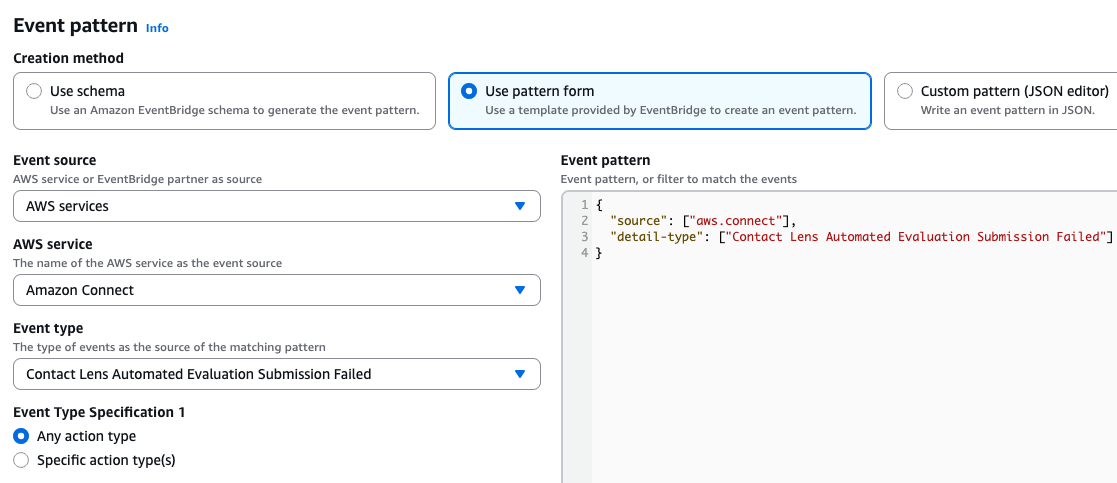
Task: Click the caret icon in Event source field
Action: (519, 206)
